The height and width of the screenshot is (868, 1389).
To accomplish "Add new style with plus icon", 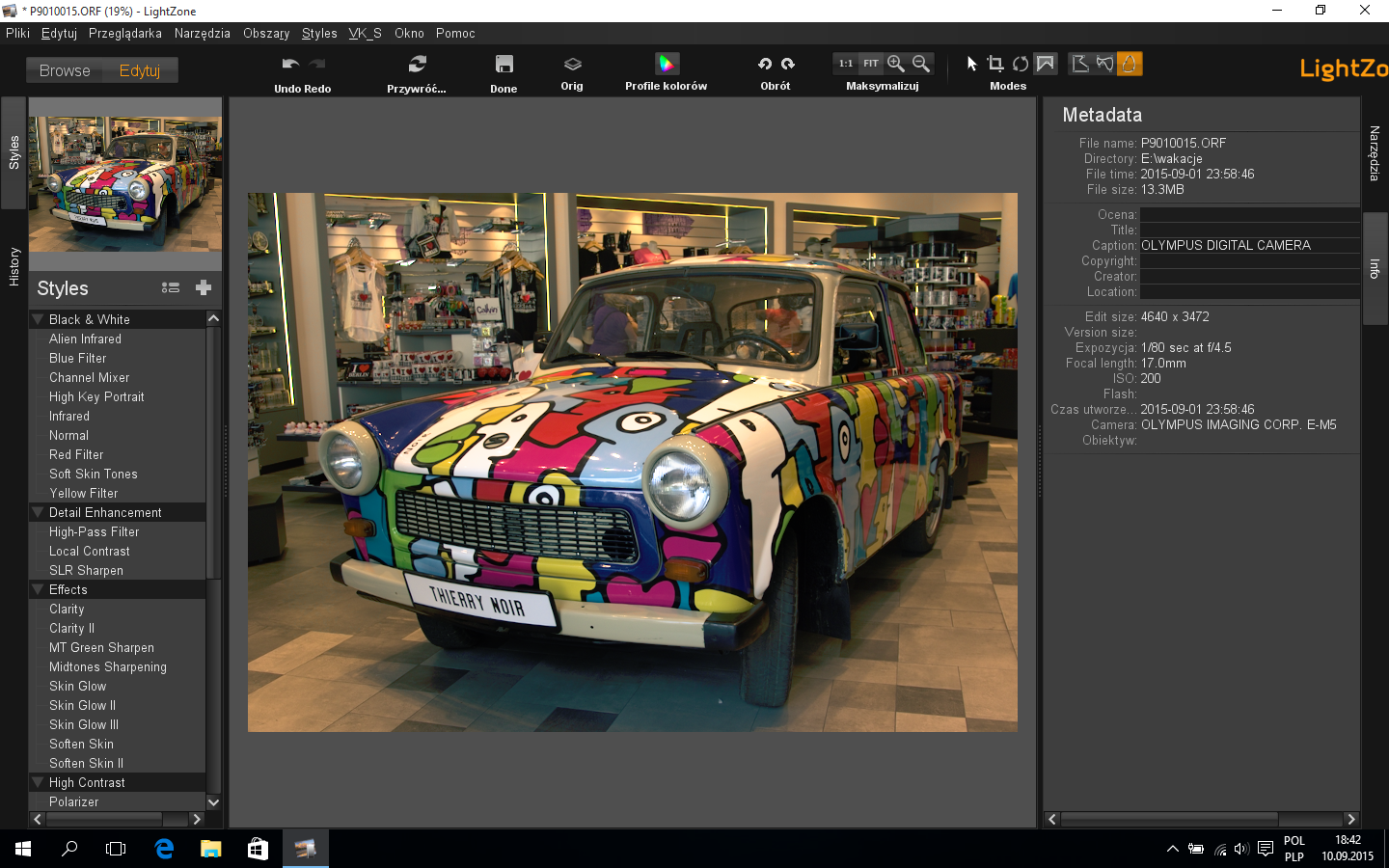I will pyautogui.click(x=204, y=287).
